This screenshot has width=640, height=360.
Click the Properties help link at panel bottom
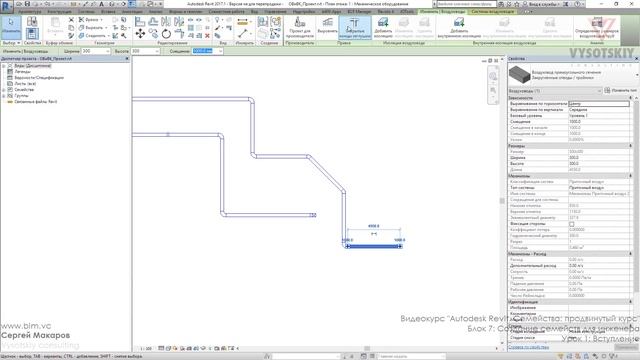click(x=528, y=347)
